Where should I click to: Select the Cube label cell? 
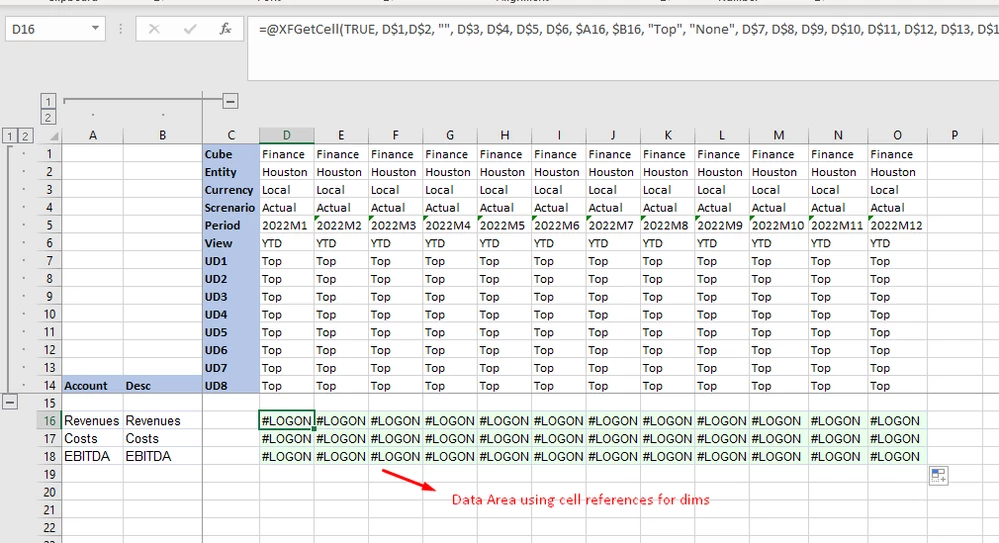pyautogui.click(x=231, y=154)
